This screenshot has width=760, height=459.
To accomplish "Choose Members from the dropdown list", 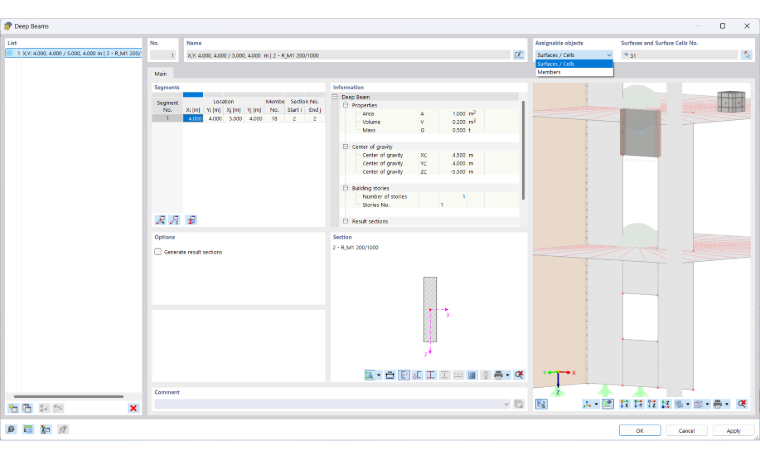I will click(x=574, y=72).
